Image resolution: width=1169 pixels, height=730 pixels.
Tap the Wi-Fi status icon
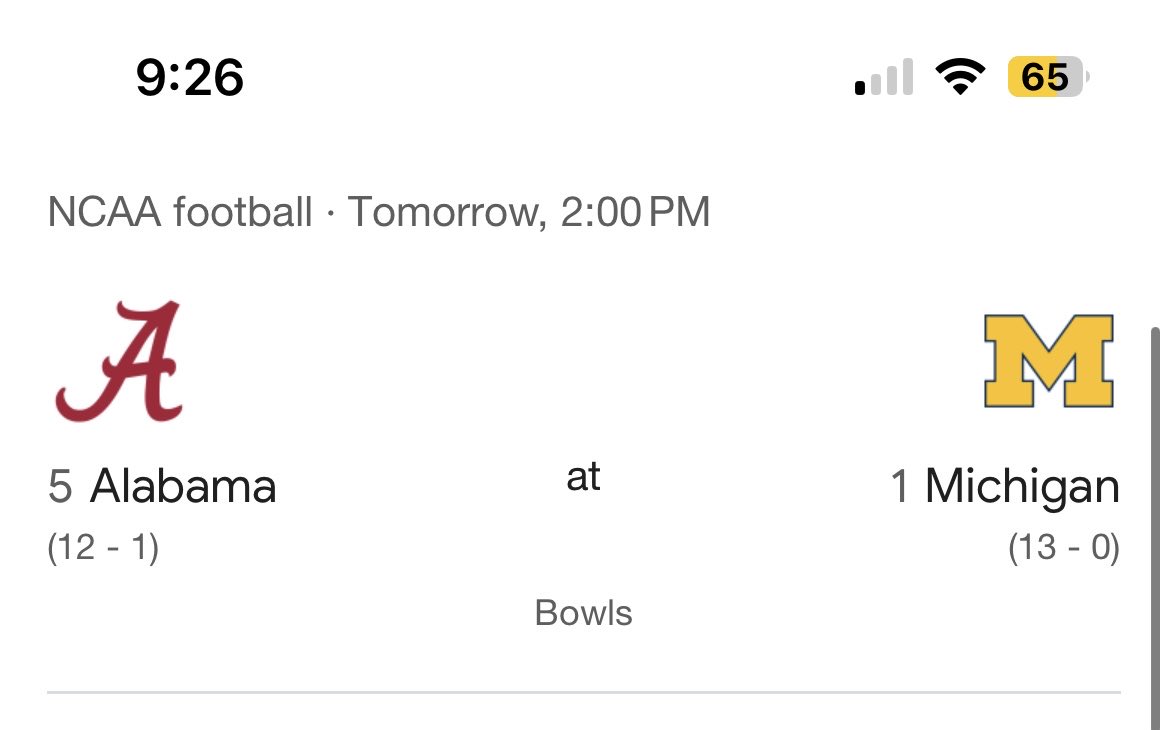coord(959,77)
